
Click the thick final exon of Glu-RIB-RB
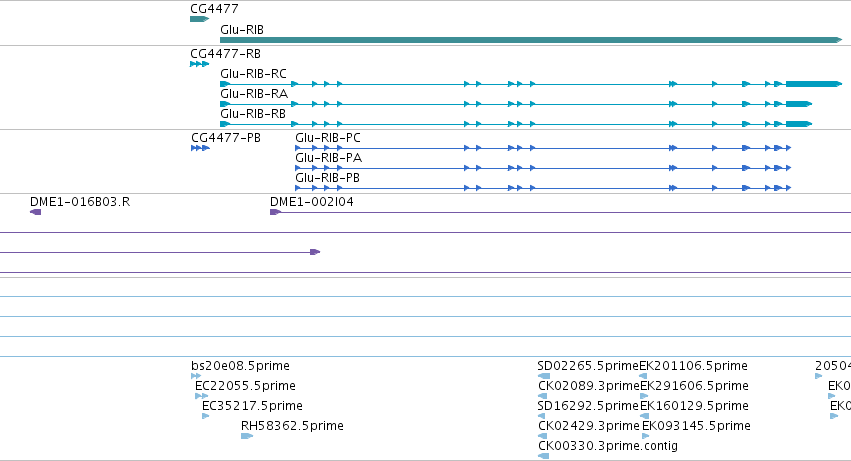(799, 124)
